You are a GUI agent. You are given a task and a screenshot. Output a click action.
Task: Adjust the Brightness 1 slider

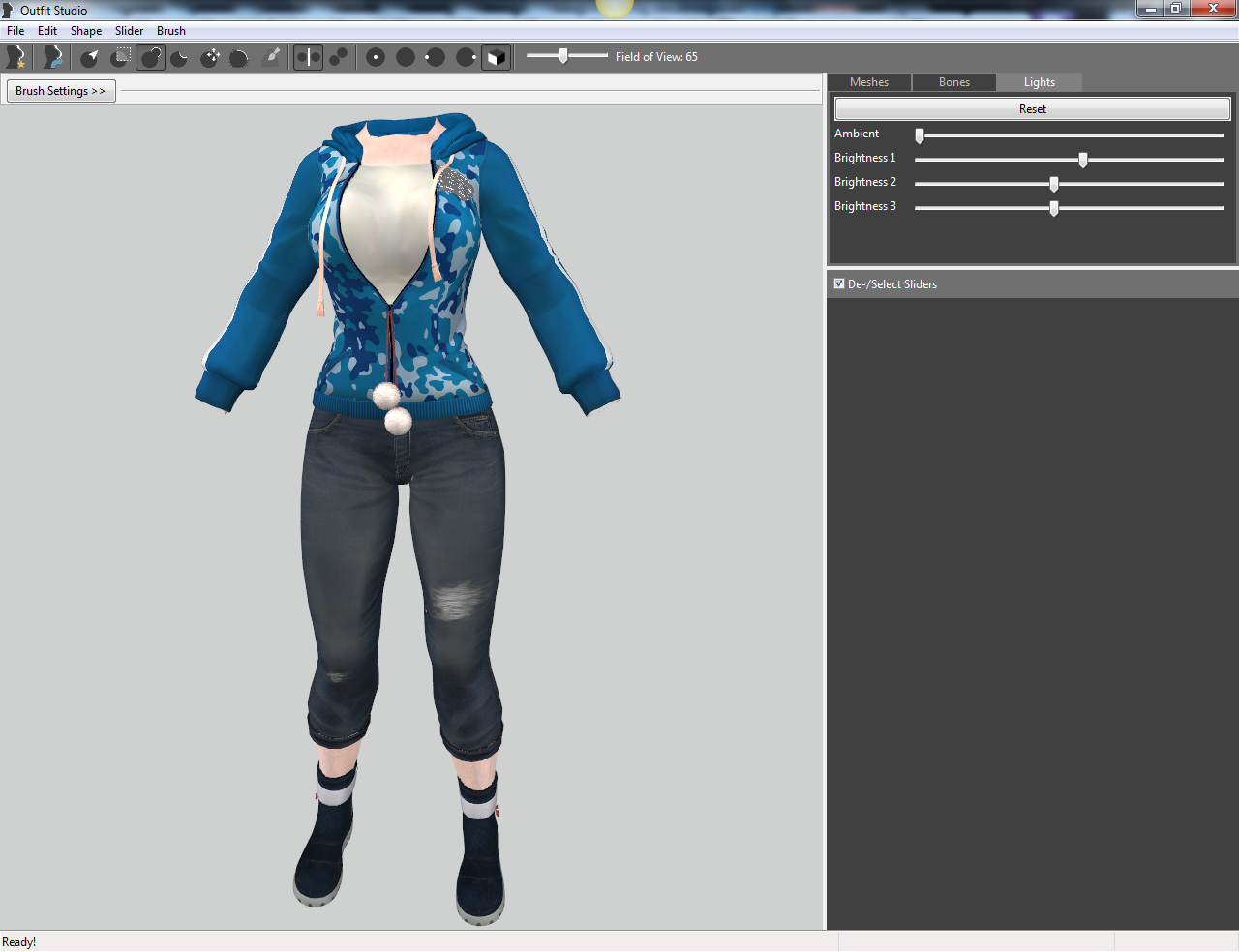coord(1069,160)
